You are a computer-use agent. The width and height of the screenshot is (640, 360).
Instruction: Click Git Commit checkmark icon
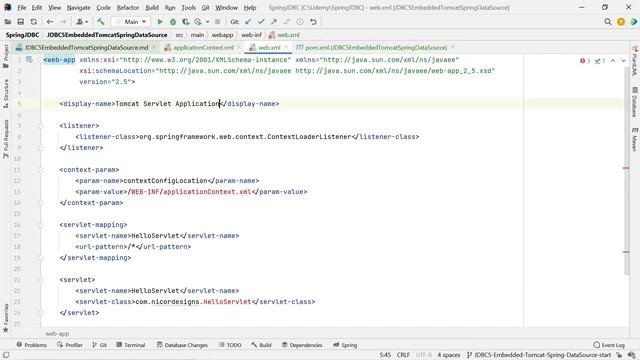click(261, 22)
